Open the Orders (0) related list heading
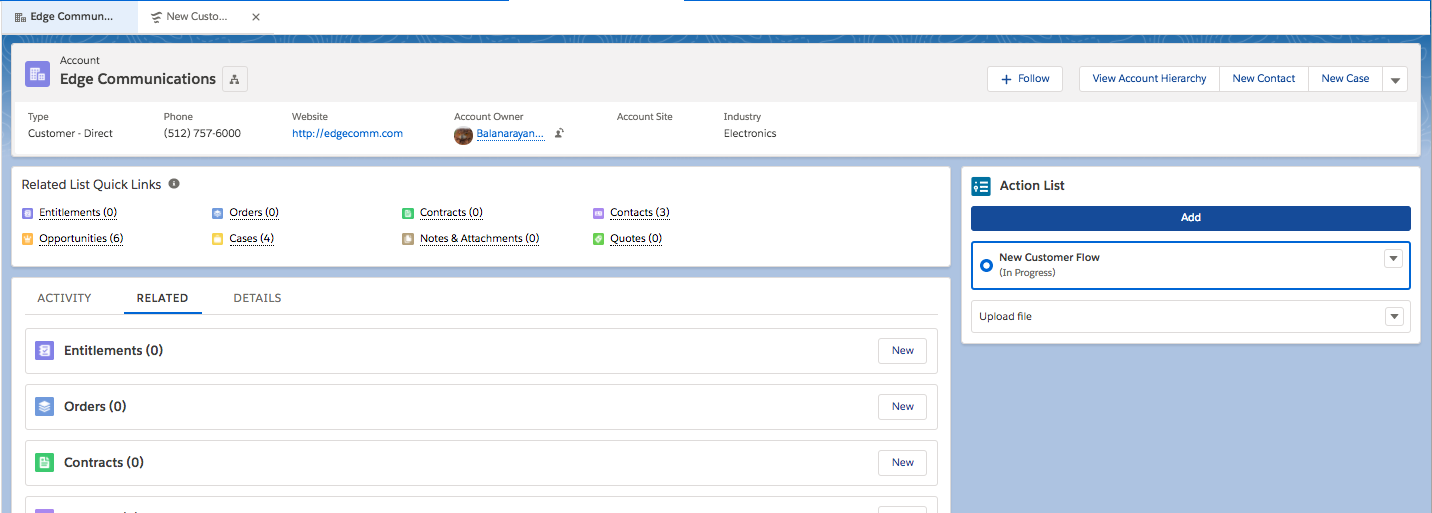The height and width of the screenshot is (513, 1432). pos(95,407)
